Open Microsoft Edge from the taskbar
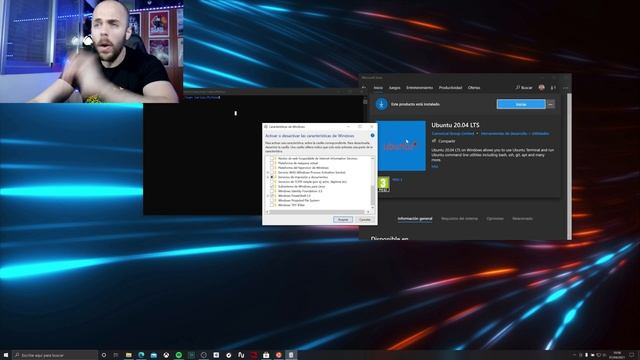The height and width of the screenshot is (360, 640). [x=141, y=355]
